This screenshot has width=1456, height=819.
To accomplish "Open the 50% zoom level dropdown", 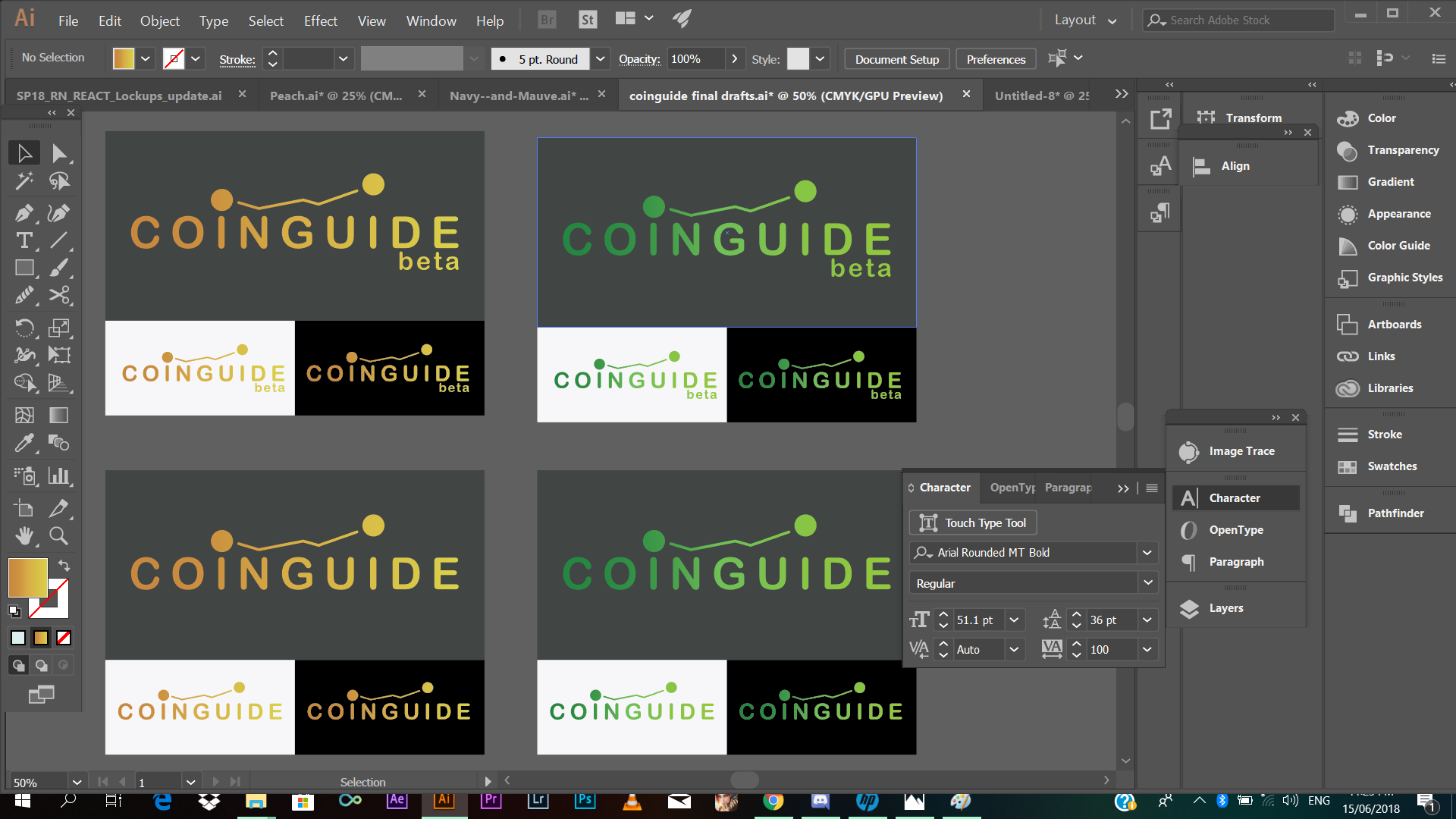I will point(77,782).
